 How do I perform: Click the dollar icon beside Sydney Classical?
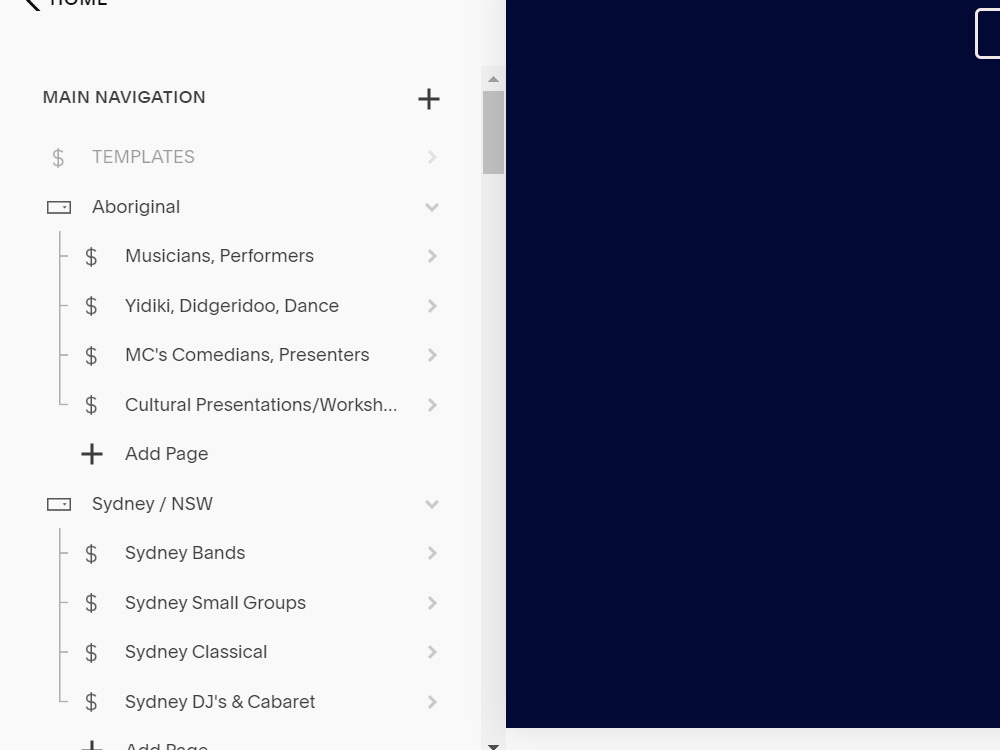(x=91, y=652)
